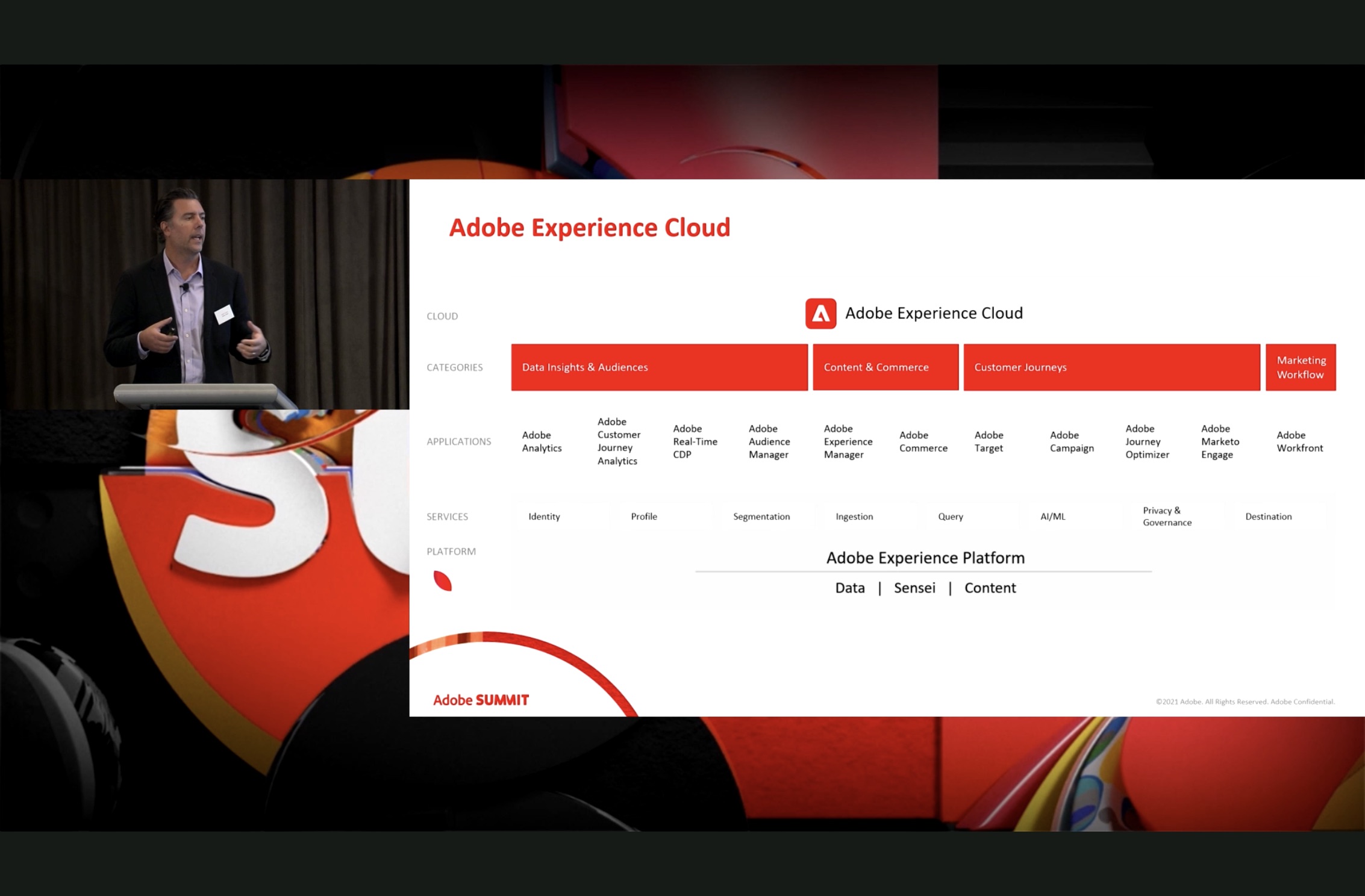Screen dimensions: 1365x896
Task: Click the CLOUD row label
Action: coord(442,316)
